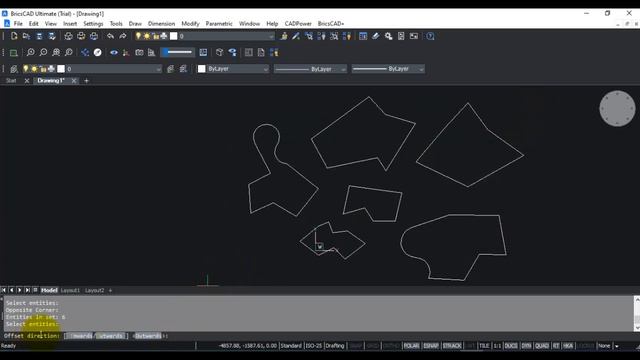Image resolution: width=640 pixels, height=360 pixels.
Task: Click the Properties panel icon
Action: (x=363, y=36)
